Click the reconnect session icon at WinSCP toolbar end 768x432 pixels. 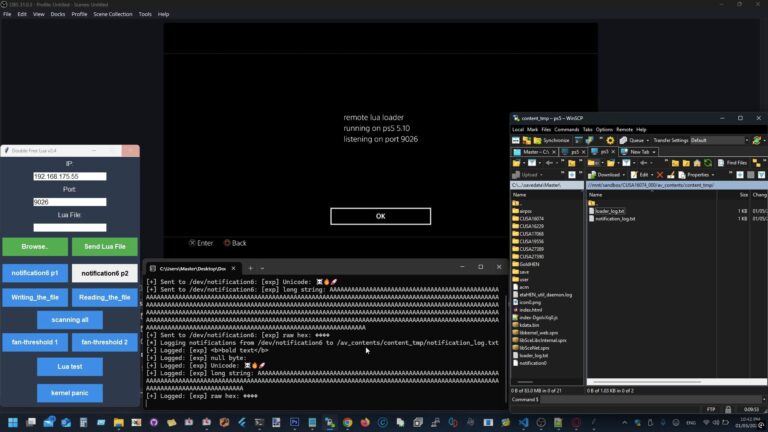coord(757,140)
